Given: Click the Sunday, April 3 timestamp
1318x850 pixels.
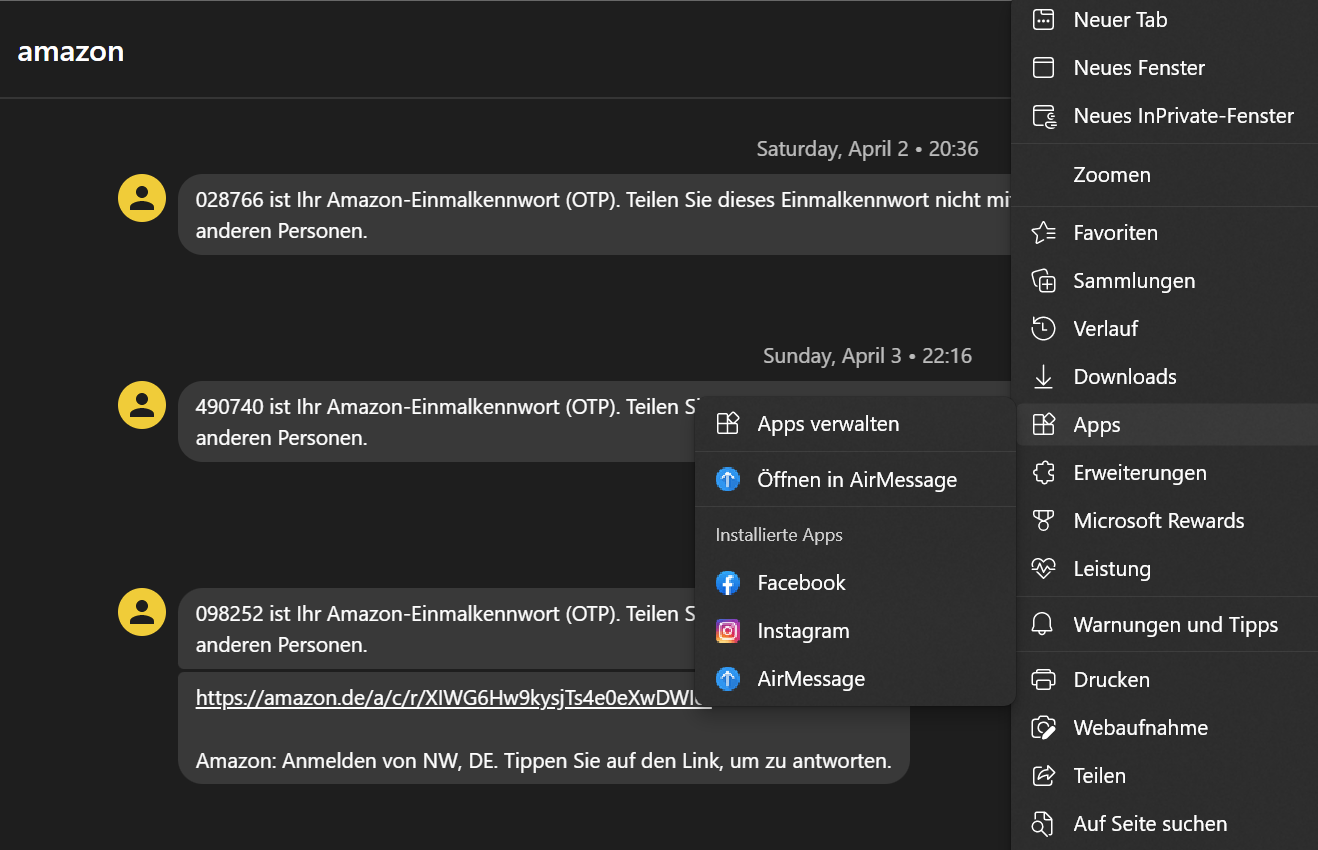Looking at the screenshot, I should pos(867,356).
